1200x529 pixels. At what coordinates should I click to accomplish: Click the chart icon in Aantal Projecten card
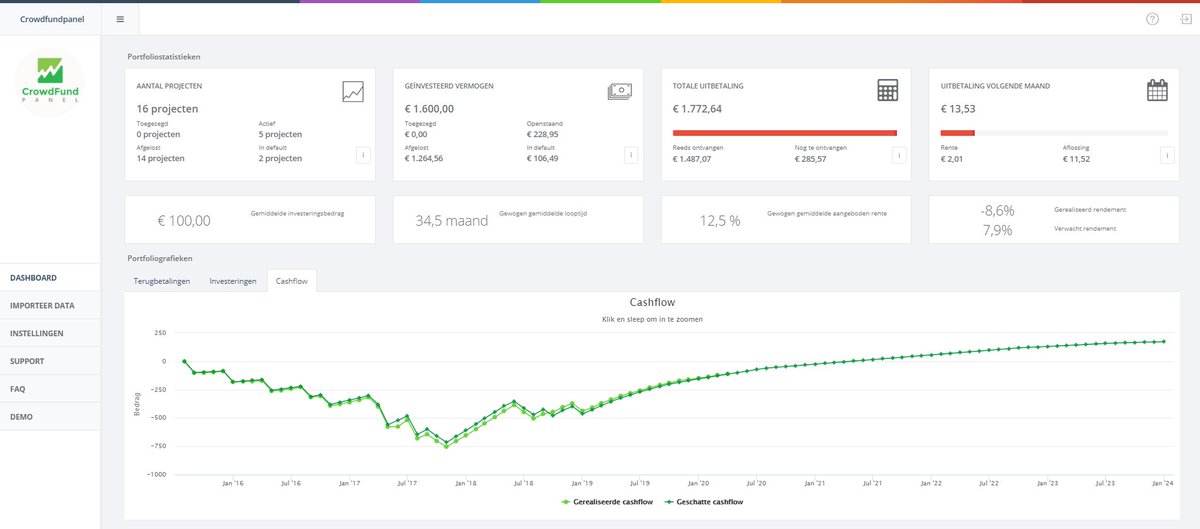click(x=352, y=92)
